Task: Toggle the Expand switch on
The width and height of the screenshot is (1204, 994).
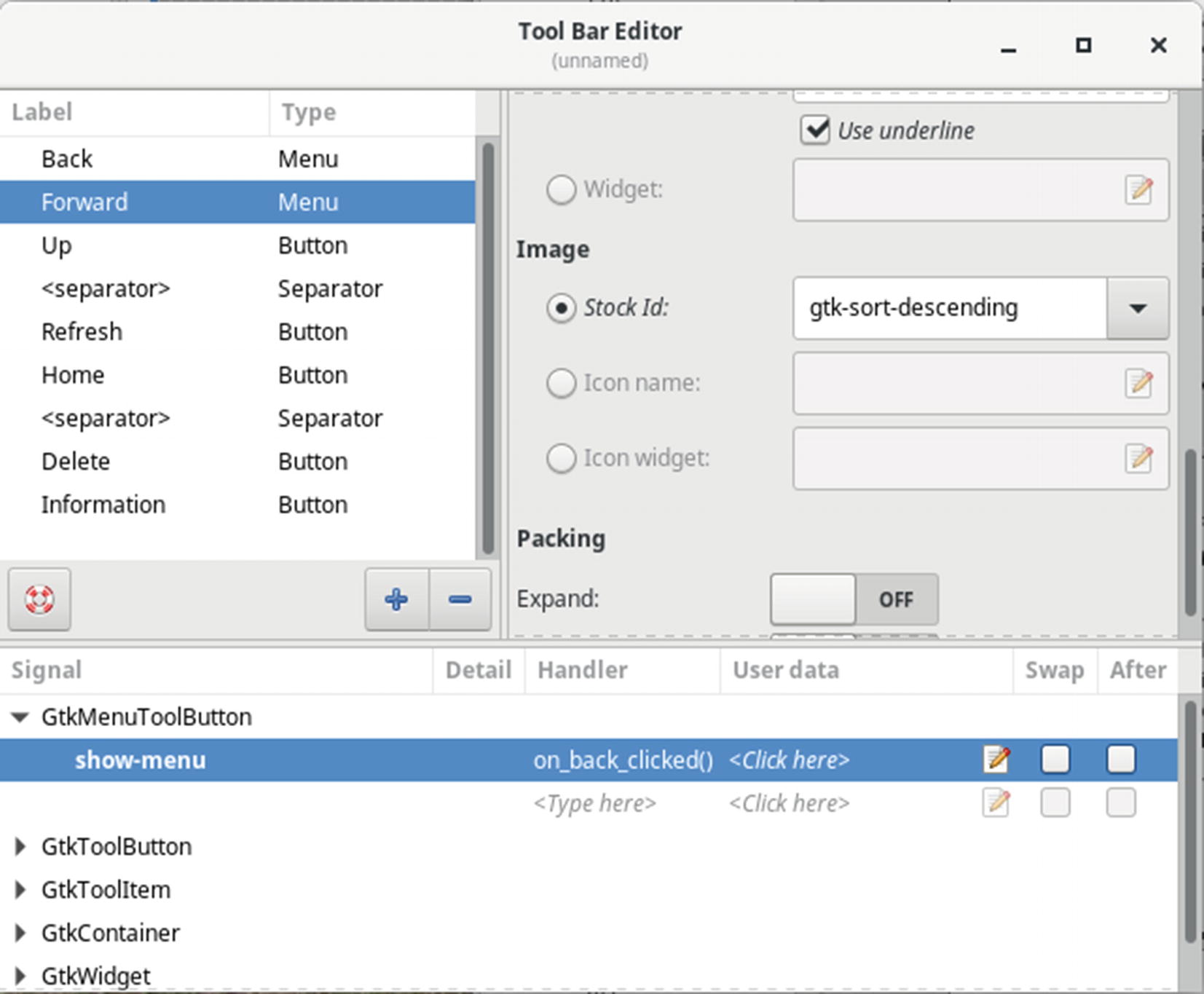Action: coord(854,599)
